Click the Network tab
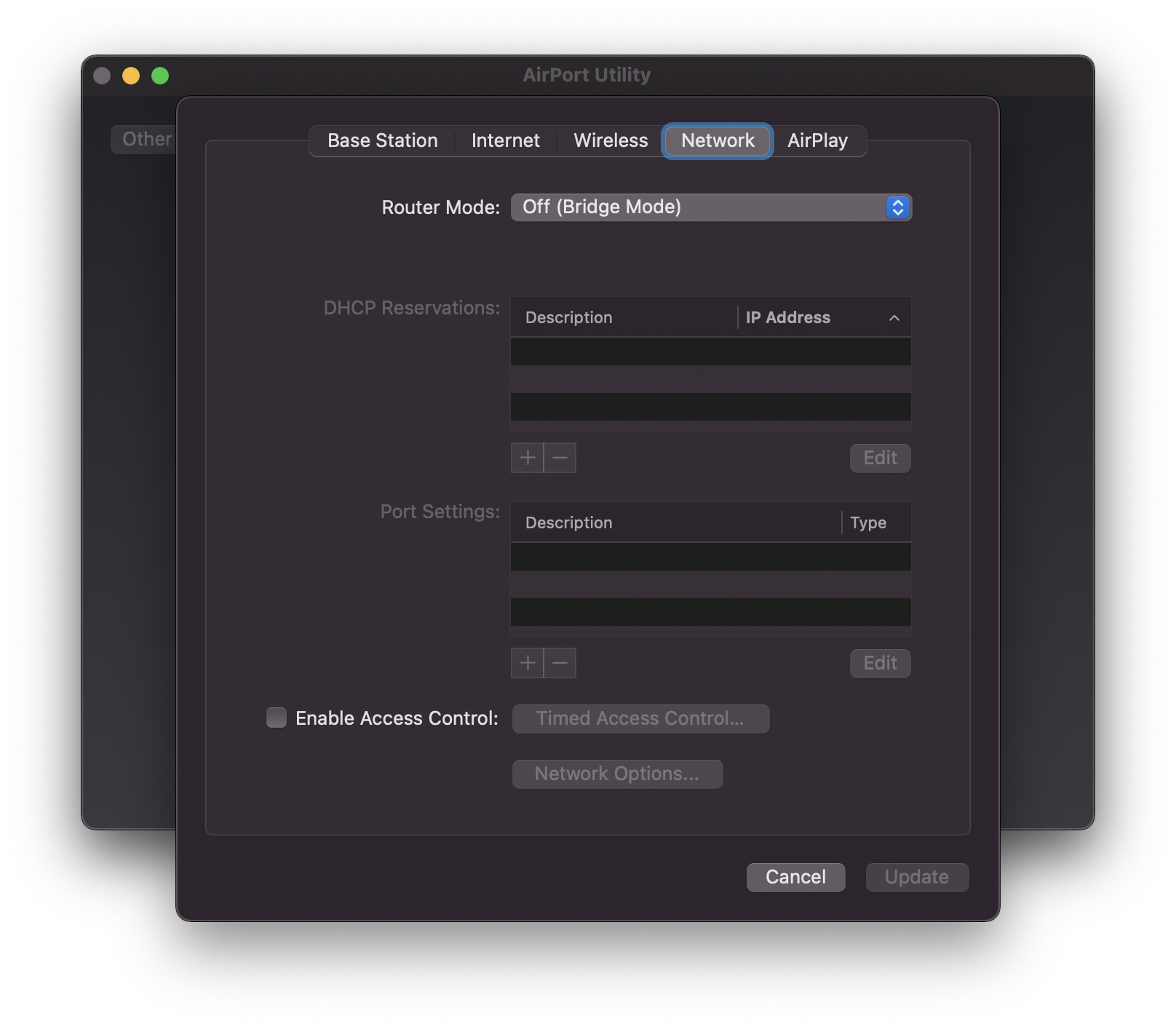Screen dimensions: 1176x1029 pos(718,140)
